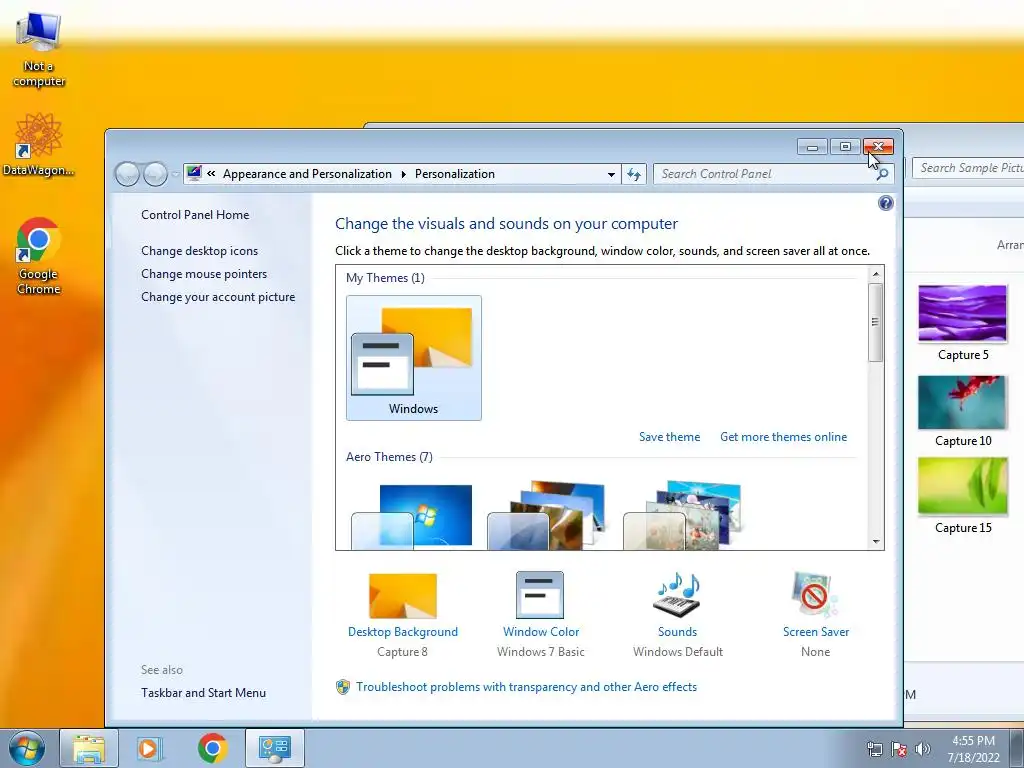Viewport: 1024px width, 768px height.
Task: Open Google Chrome desktop shortcut
Action: pyautogui.click(x=39, y=256)
